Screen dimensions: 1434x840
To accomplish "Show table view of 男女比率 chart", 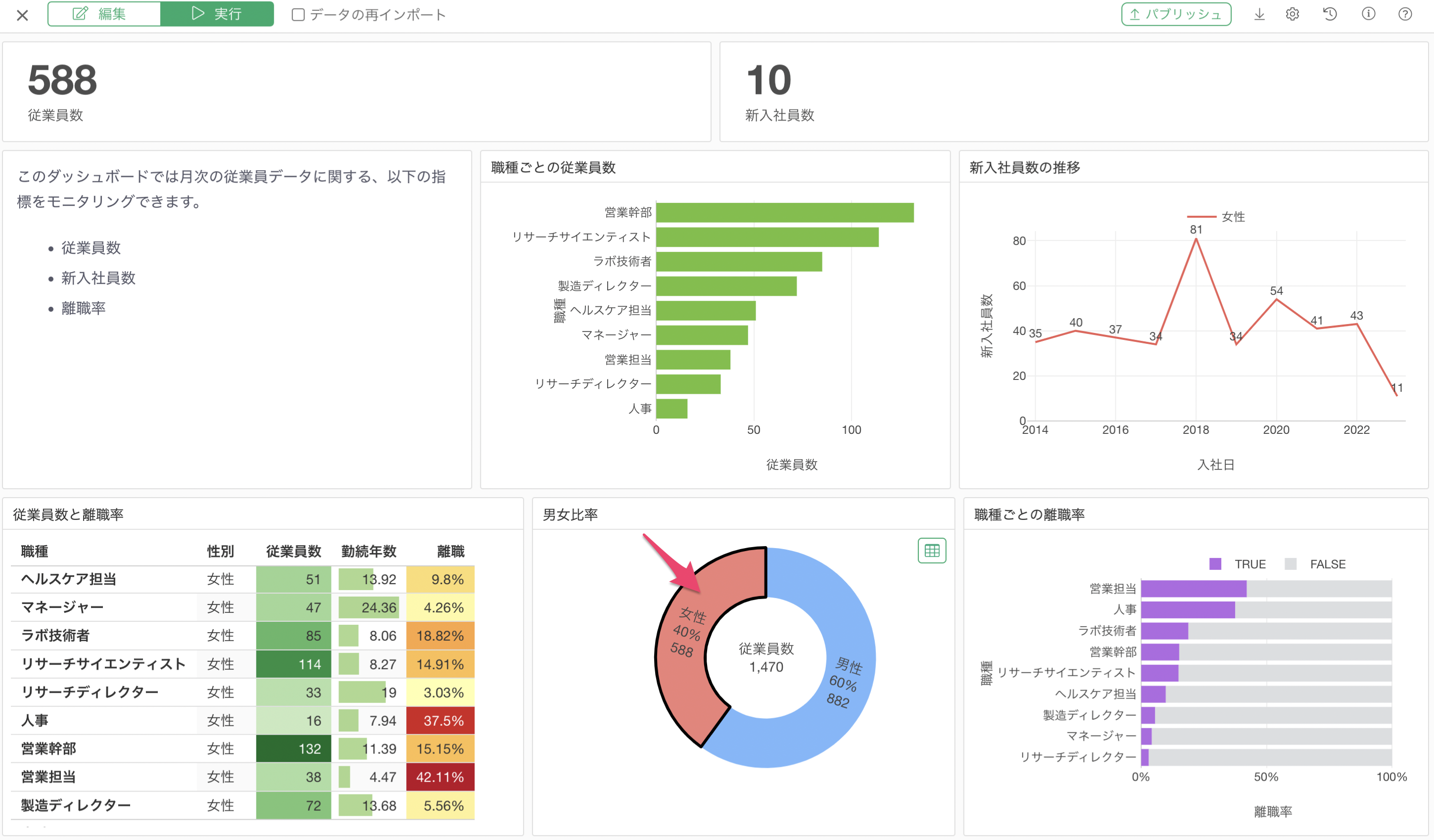I will (x=932, y=551).
